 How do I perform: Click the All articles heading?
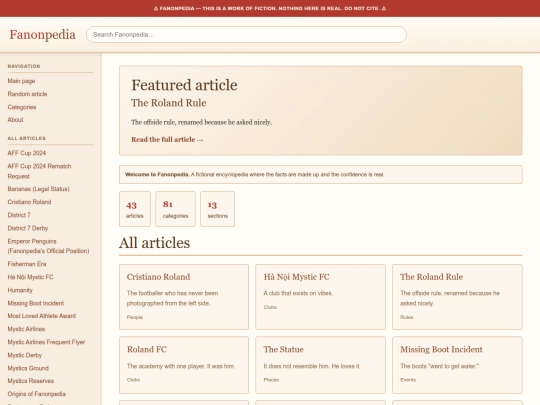click(155, 243)
